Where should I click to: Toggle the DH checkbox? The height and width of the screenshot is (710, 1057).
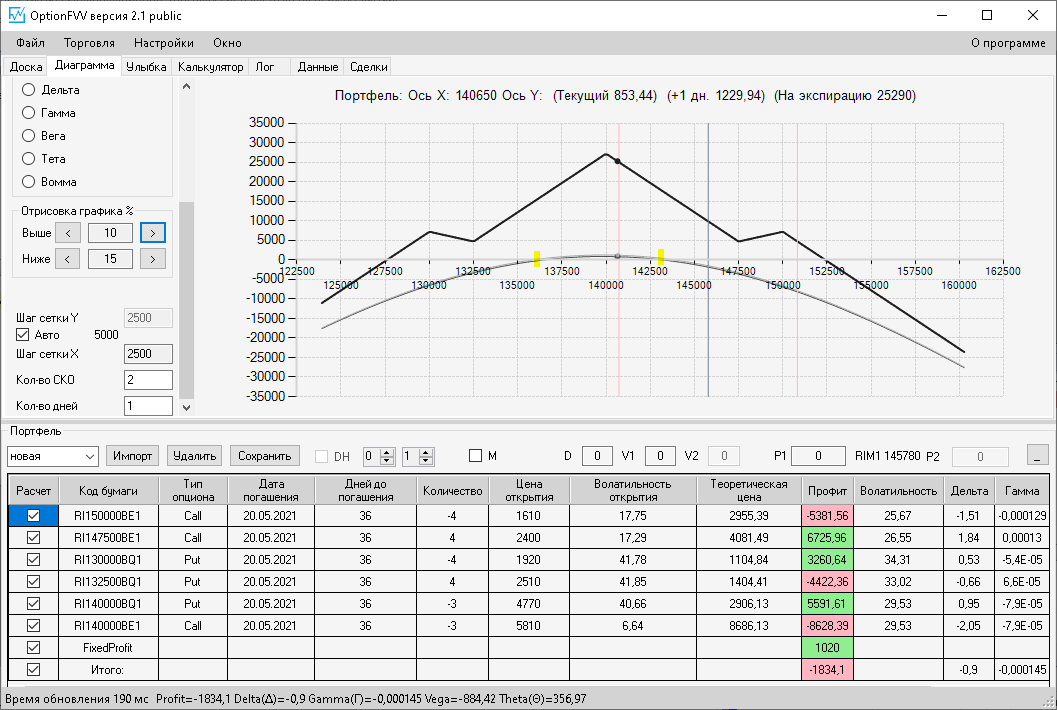[x=322, y=456]
